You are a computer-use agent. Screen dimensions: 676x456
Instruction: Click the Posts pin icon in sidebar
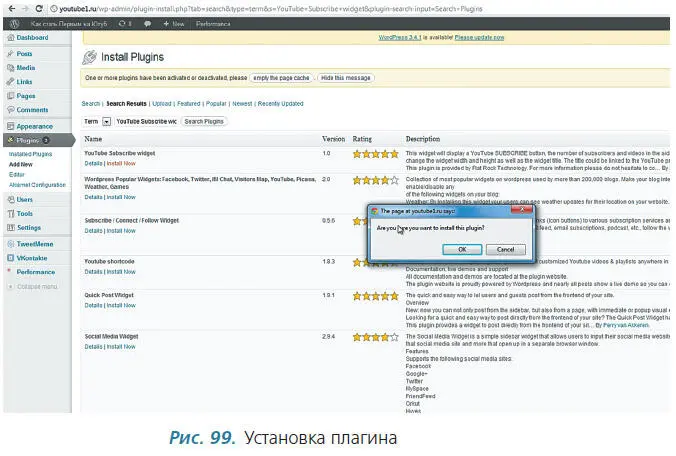click(11, 54)
